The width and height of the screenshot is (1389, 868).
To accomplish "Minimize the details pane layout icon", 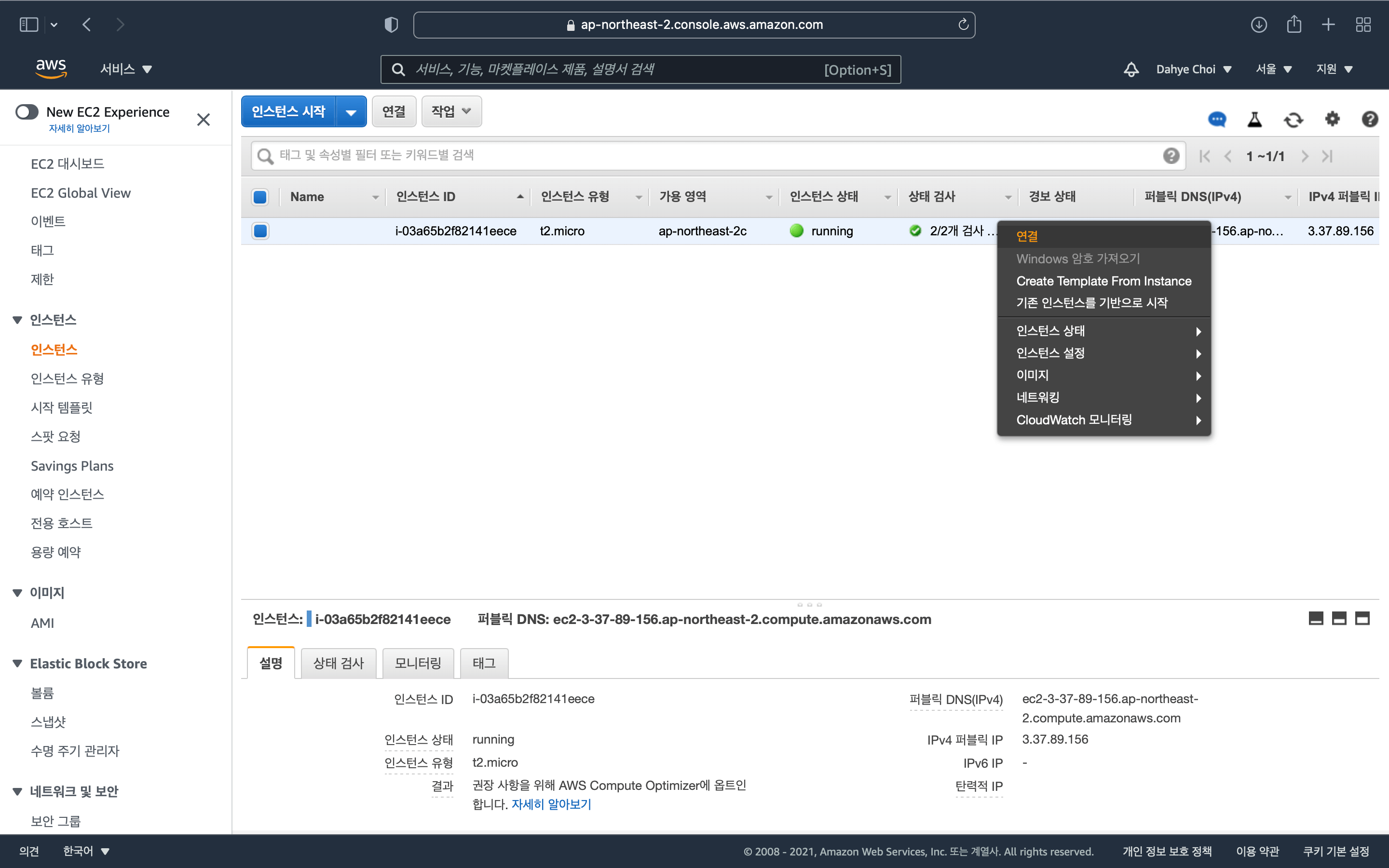I will click(1316, 618).
